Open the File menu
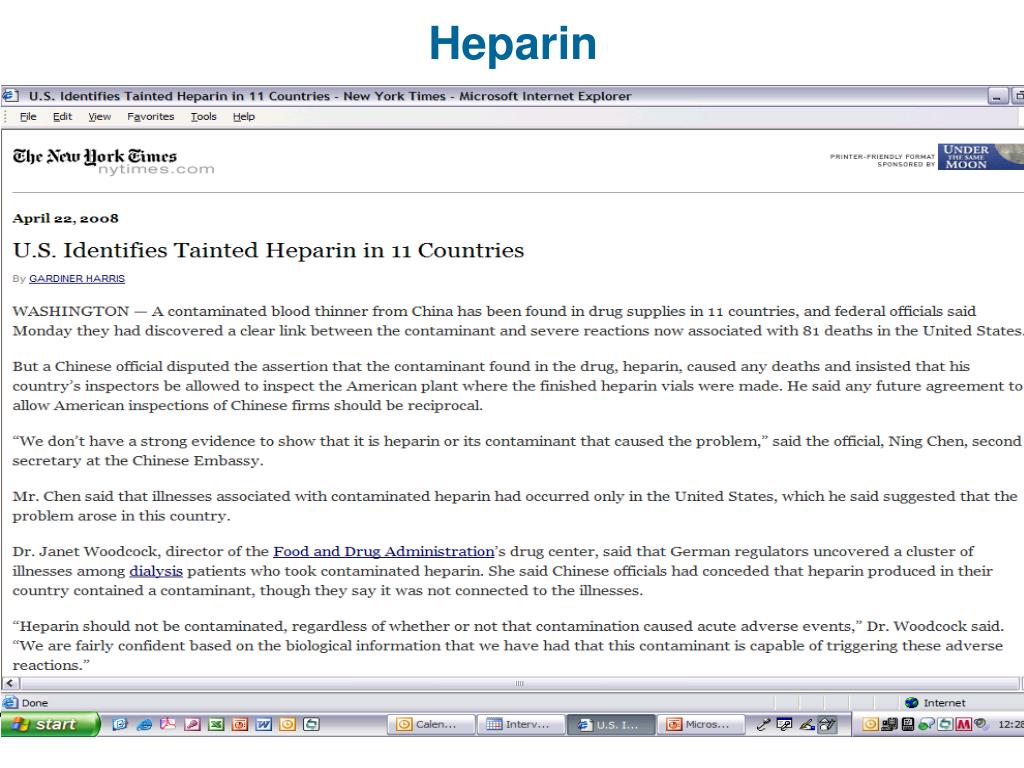 [x=28, y=117]
